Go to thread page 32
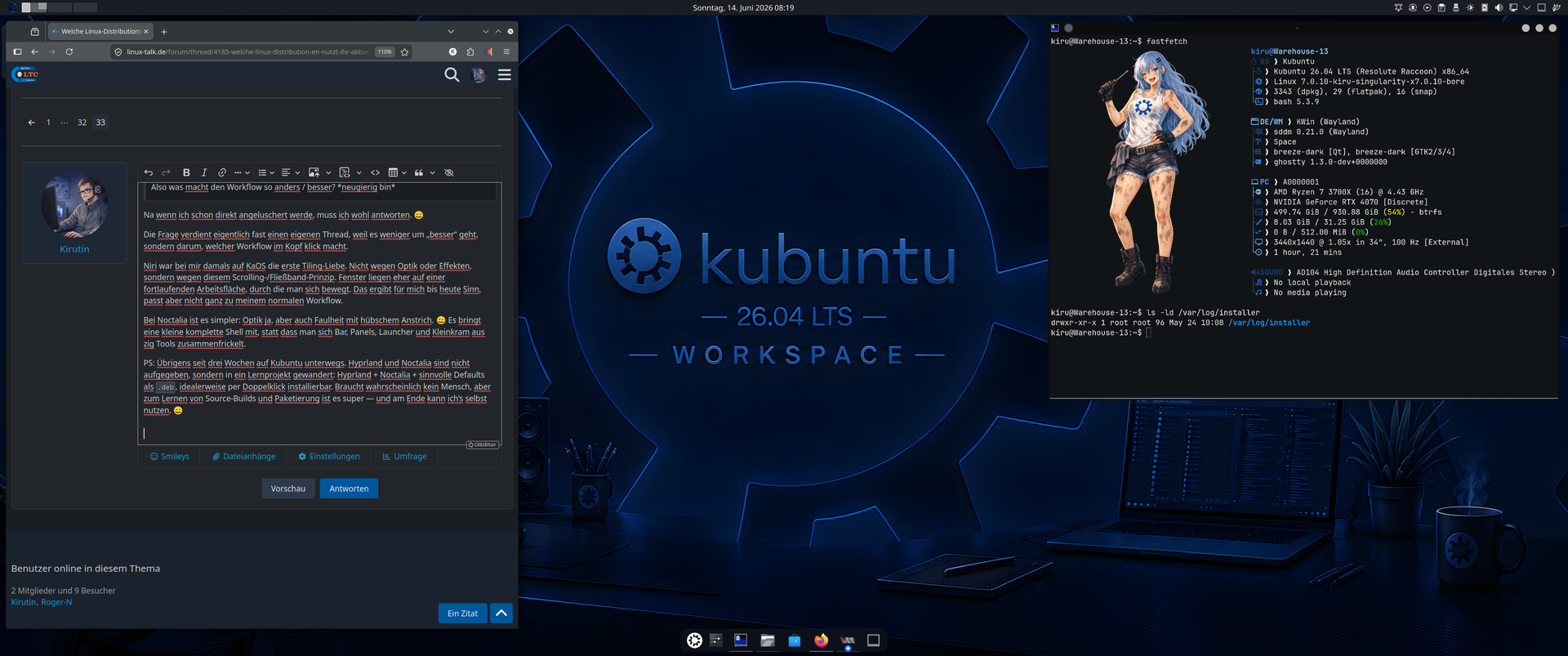 pyautogui.click(x=82, y=123)
